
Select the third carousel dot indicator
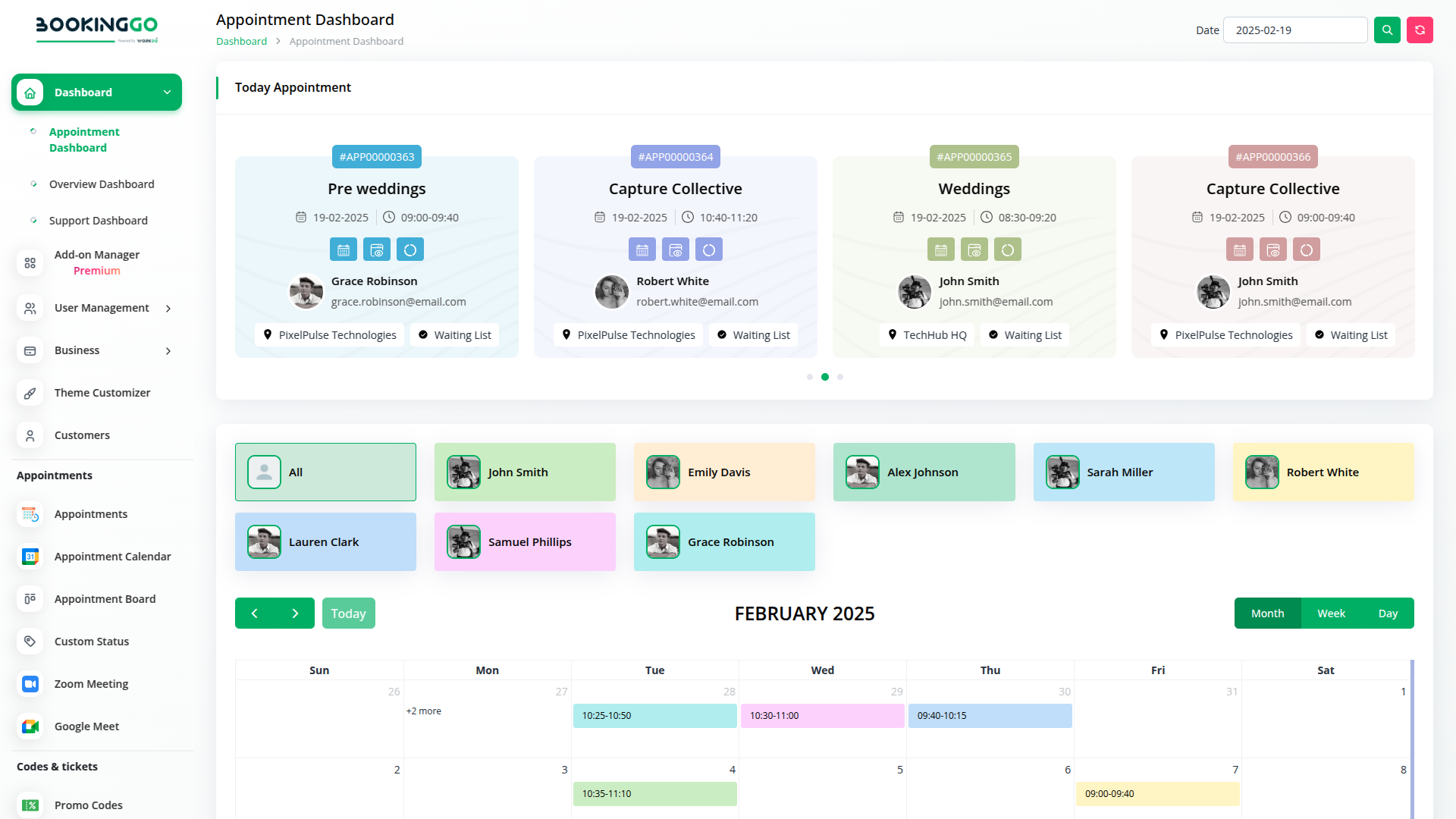pyautogui.click(x=840, y=377)
